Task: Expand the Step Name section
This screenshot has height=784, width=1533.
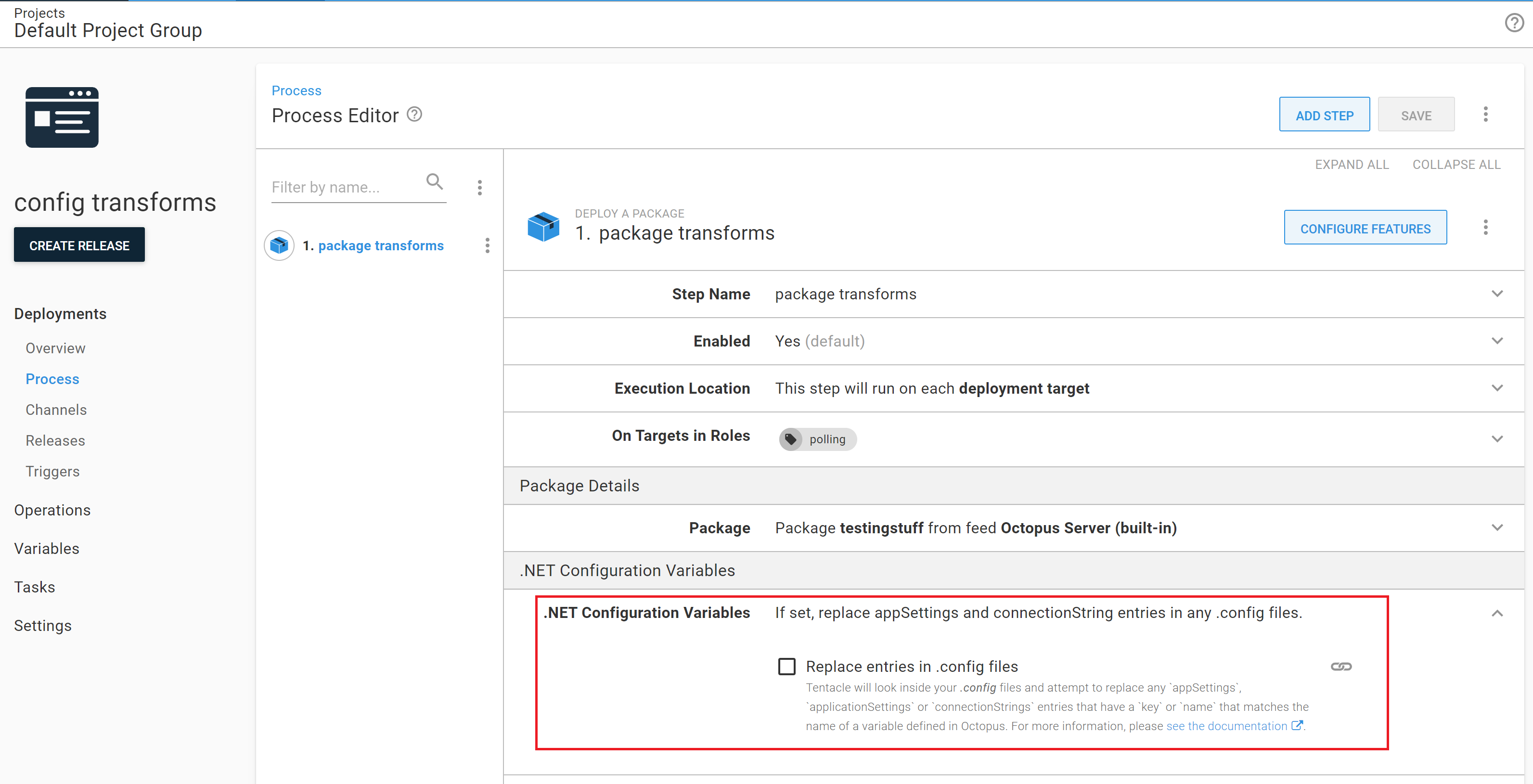Action: 1497,294
